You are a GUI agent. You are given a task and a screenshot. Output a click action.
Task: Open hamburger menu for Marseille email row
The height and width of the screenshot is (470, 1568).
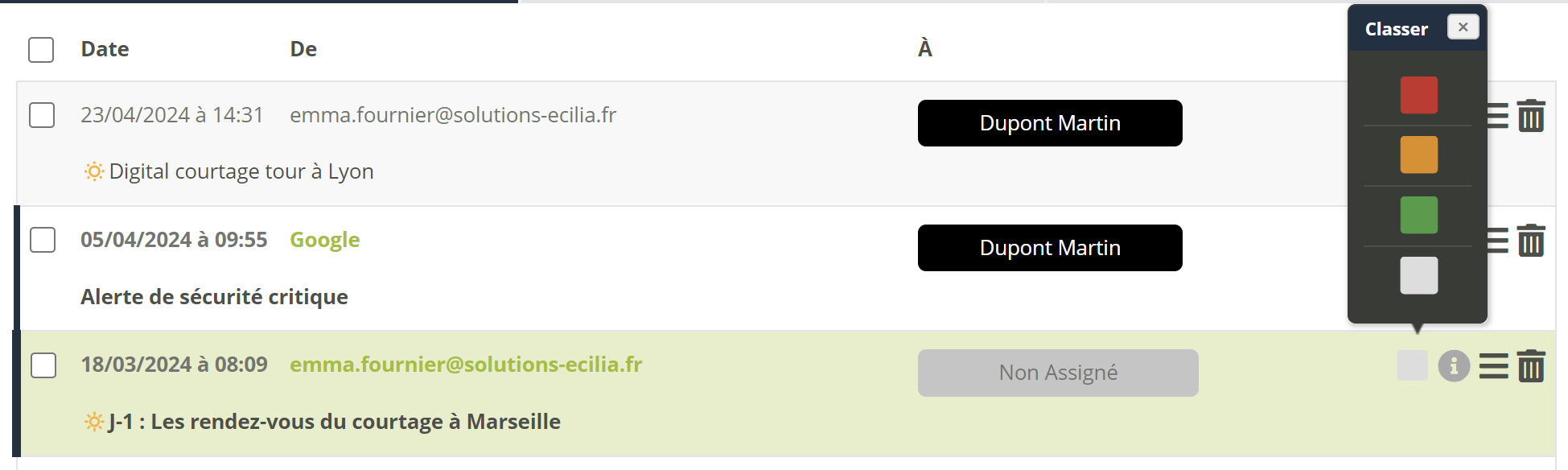point(1493,366)
